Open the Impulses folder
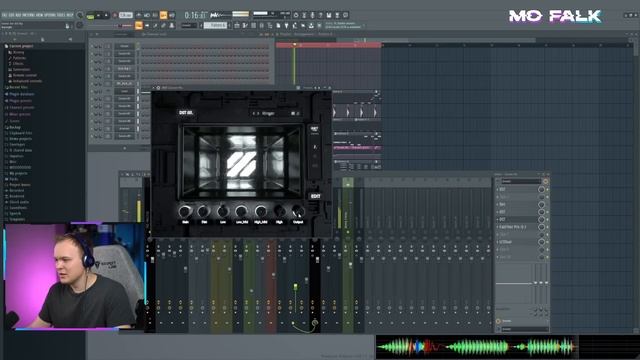 coord(16,156)
